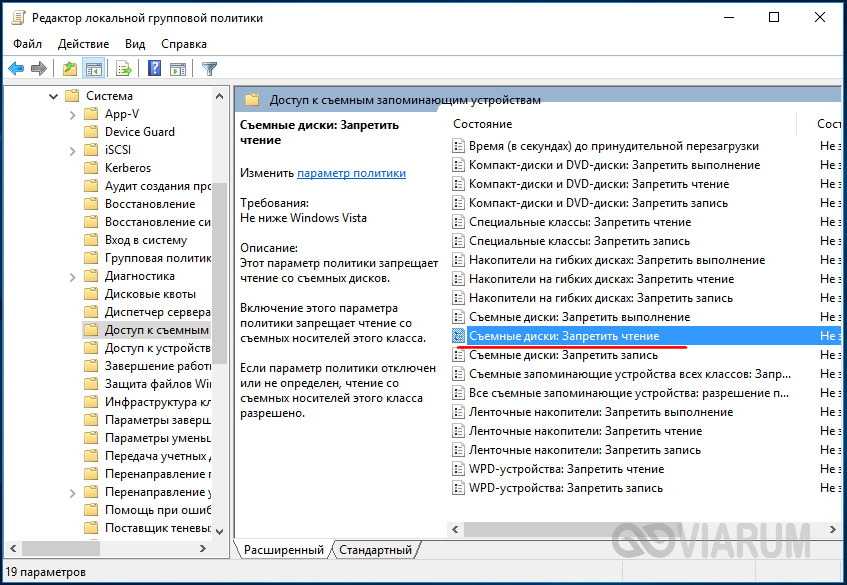Click the tree pane's horizontal scroll right arrow
Screen dimensions: 847x585
tap(203, 548)
